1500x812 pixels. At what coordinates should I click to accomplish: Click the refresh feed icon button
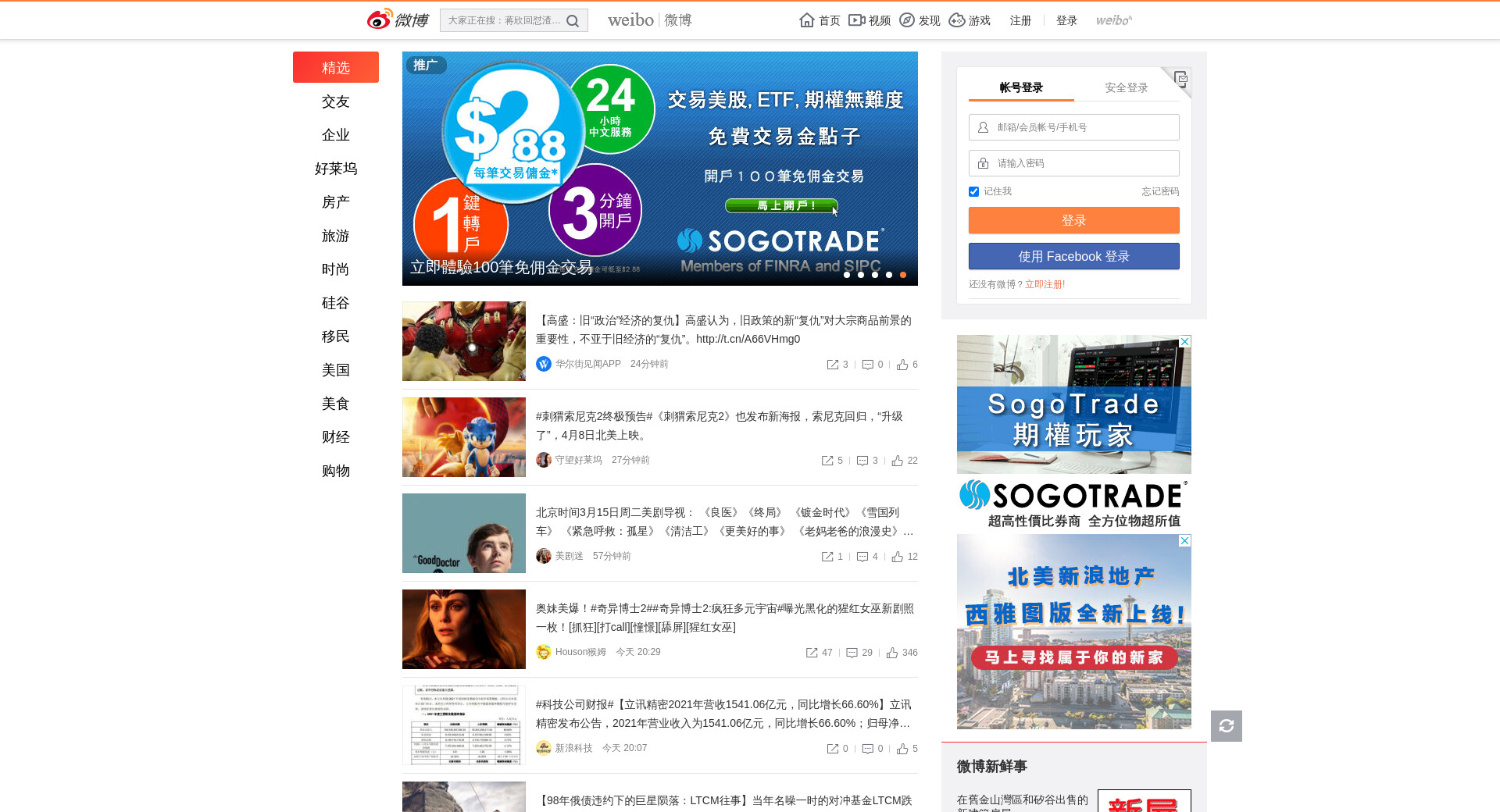tap(1226, 726)
